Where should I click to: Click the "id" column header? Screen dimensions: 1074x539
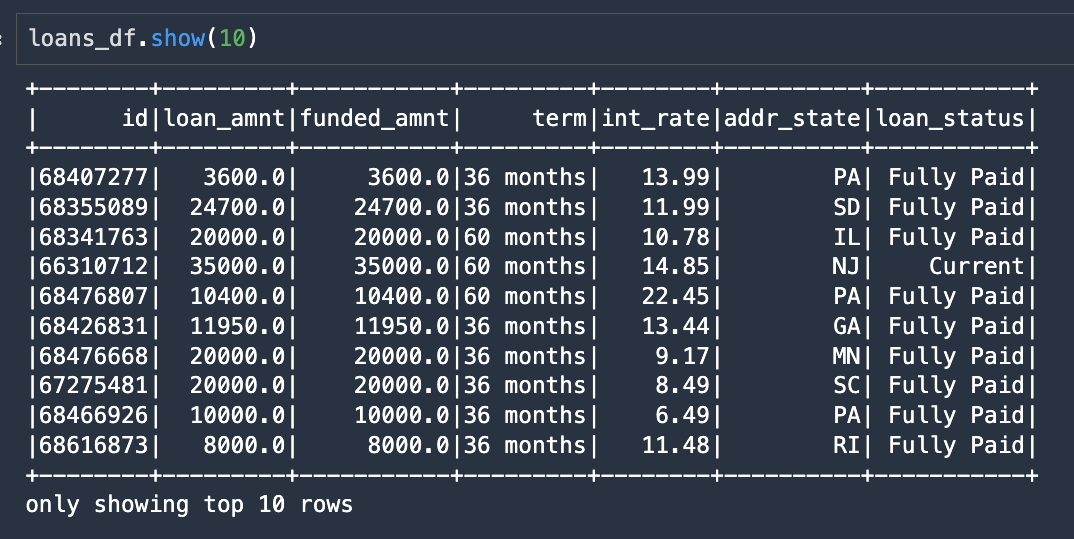click(x=135, y=118)
